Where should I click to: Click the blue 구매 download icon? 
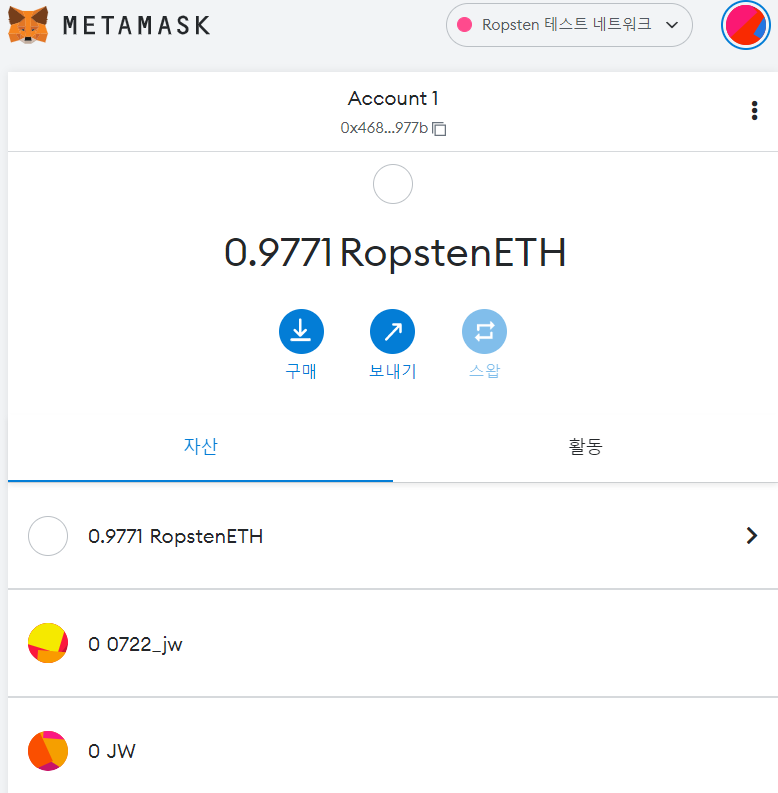(301, 331)
